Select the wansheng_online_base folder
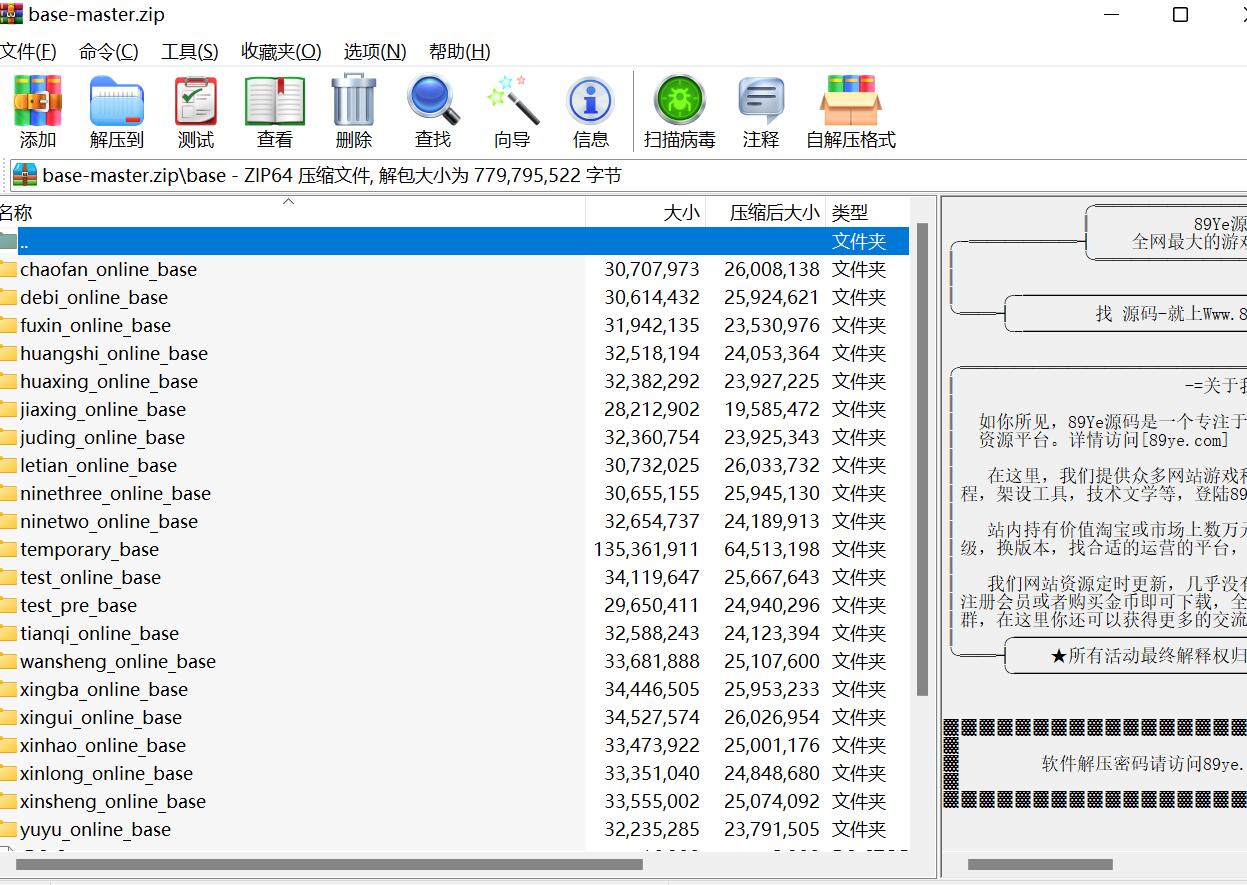 (454, 661)
